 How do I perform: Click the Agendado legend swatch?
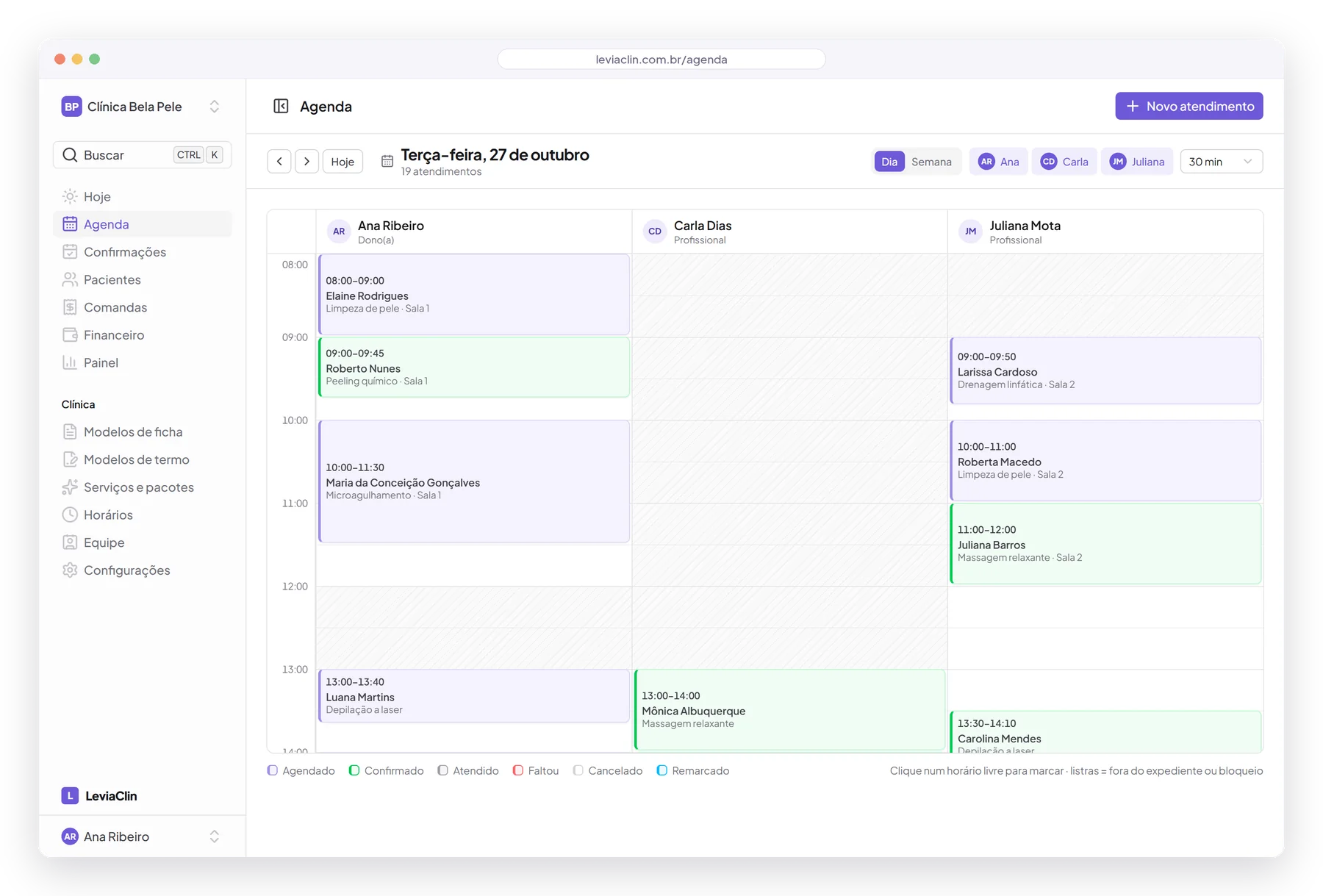point(273,770)
